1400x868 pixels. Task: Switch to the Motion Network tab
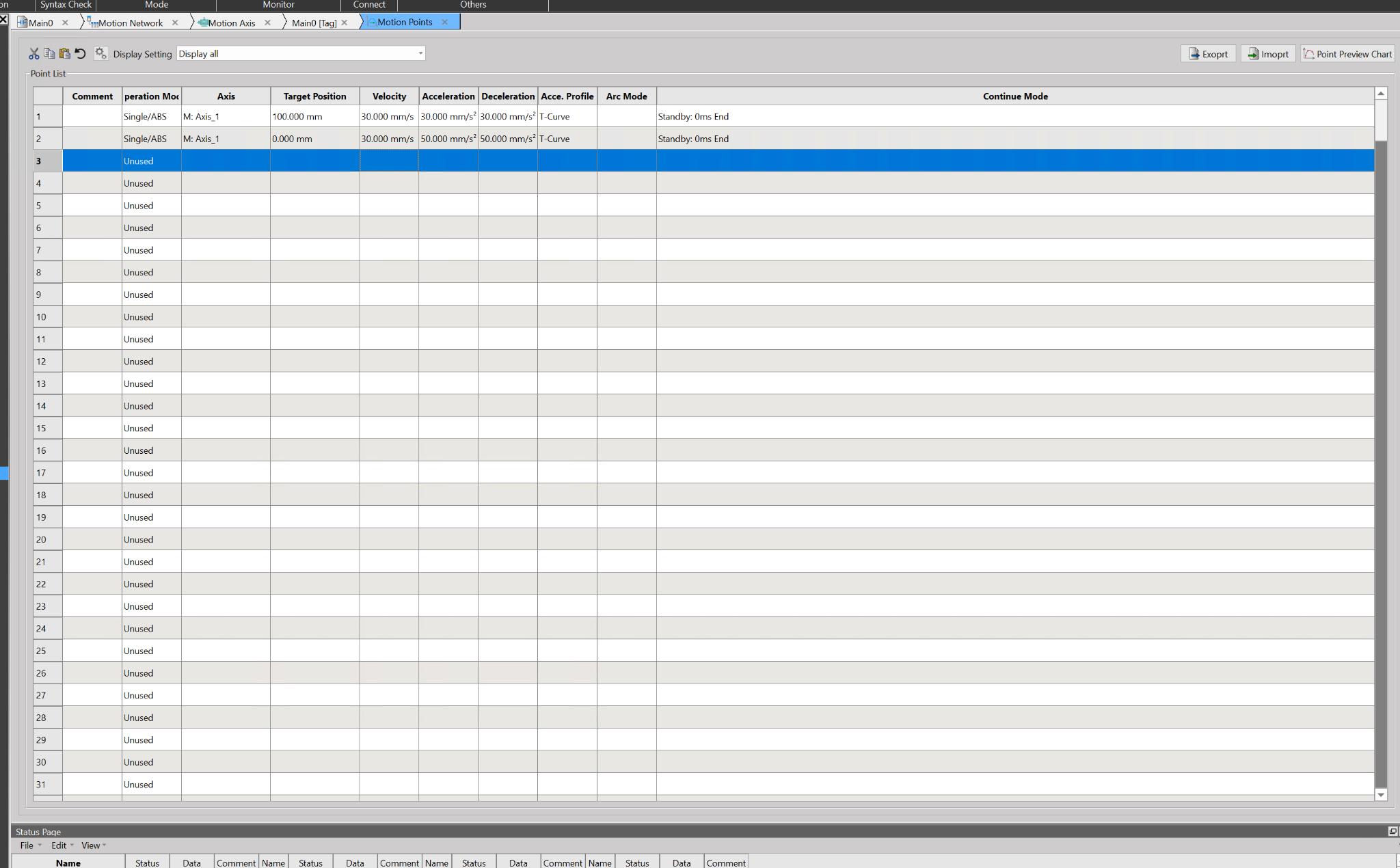click(130, 23)
